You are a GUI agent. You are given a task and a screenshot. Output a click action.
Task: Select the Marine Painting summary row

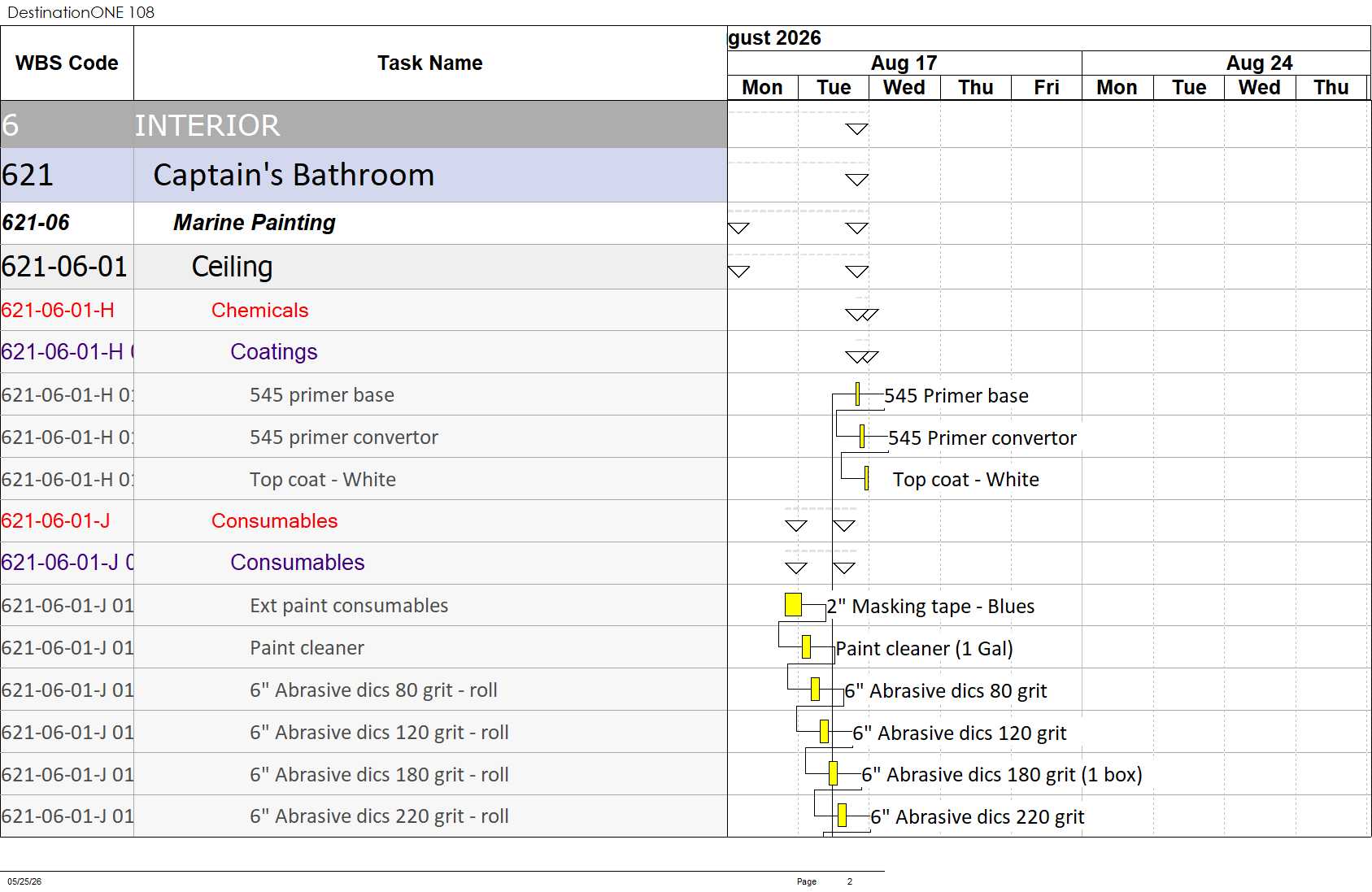tap(364, 223)
